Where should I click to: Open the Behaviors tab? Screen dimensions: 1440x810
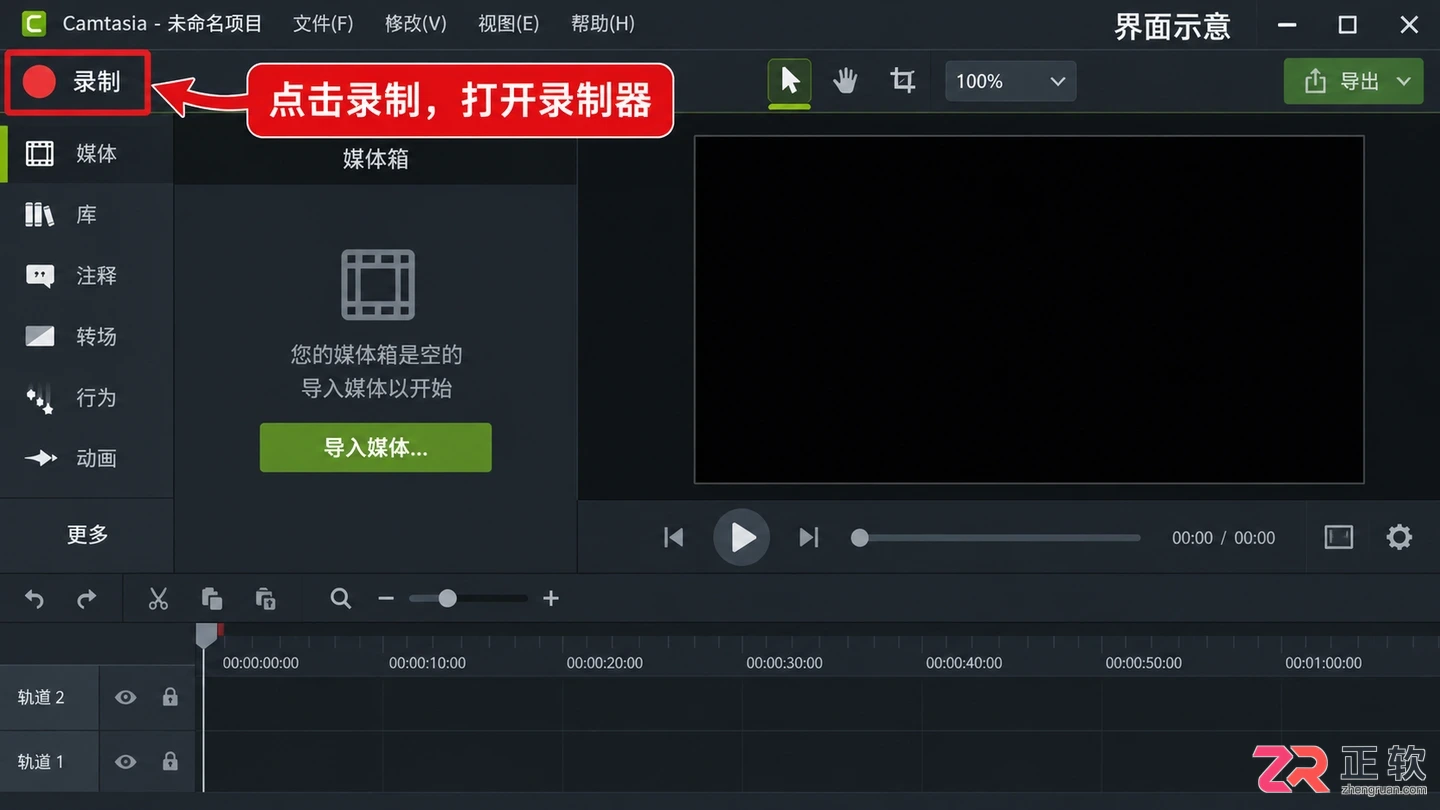click(x=87, y=398)
